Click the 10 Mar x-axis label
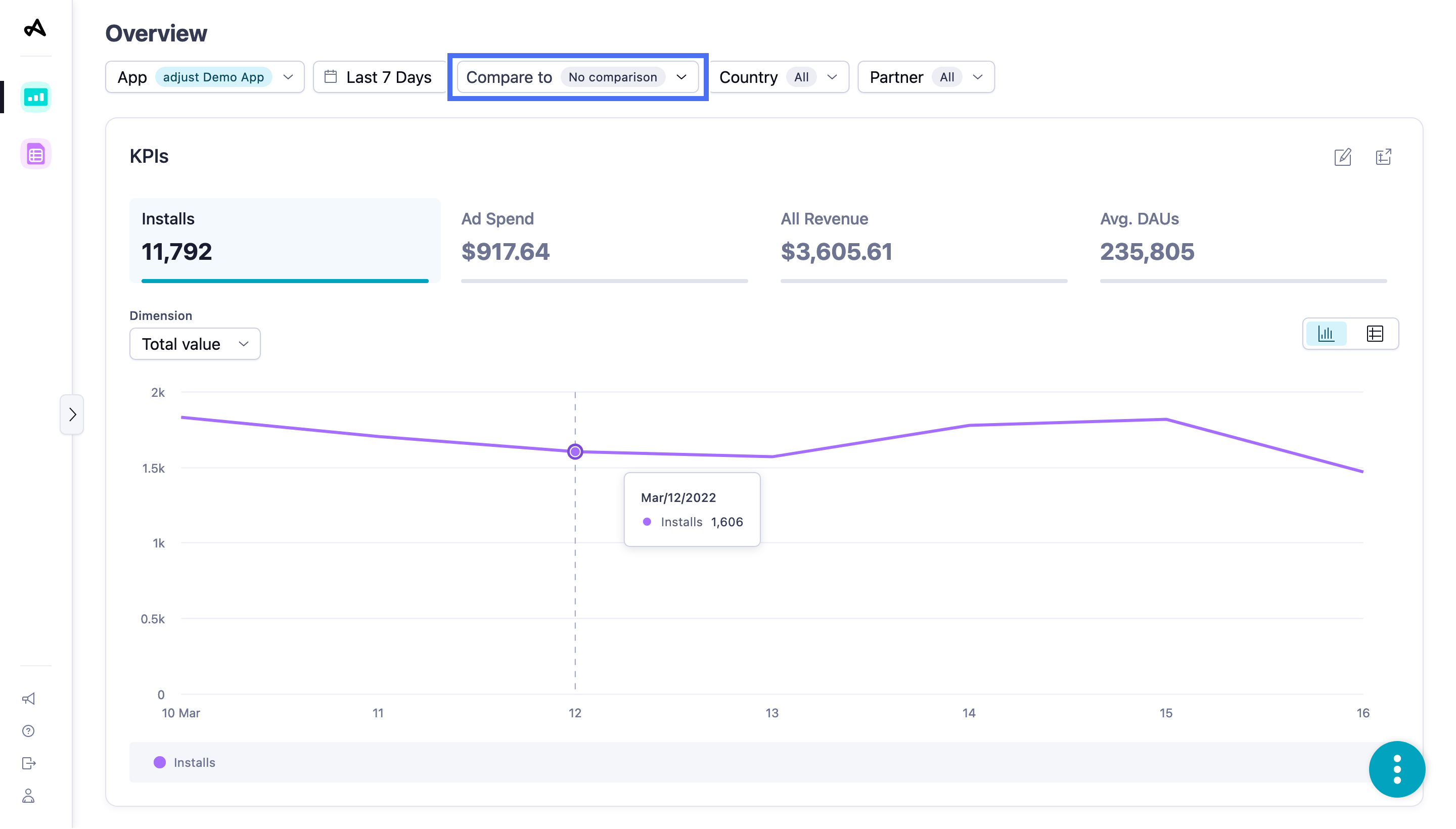 coord(181,713)
